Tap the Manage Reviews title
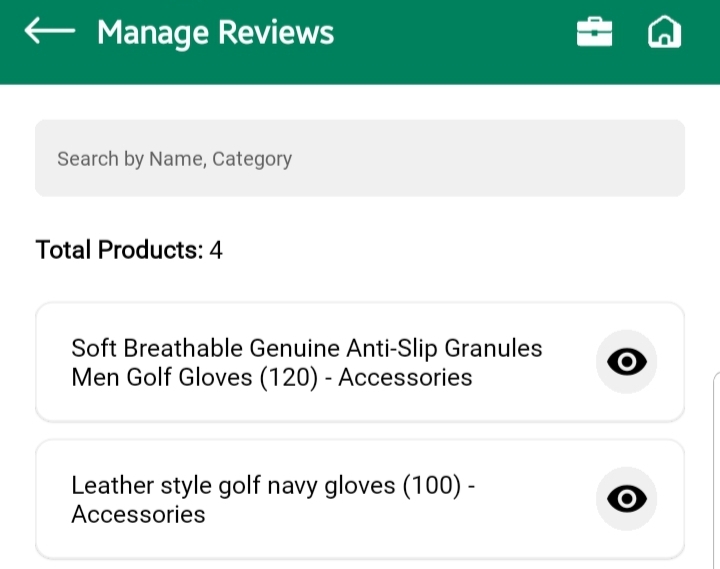This screenshot has height=569, width=720. click(x=216, y=33)
